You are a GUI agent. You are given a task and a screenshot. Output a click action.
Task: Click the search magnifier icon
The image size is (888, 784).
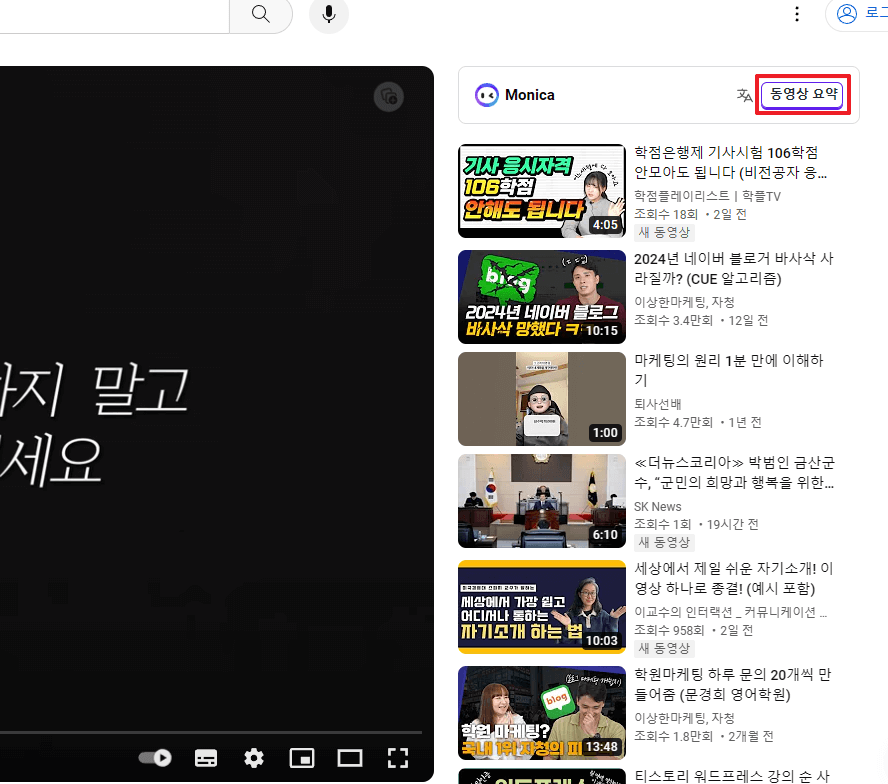[x=260, y=15]
